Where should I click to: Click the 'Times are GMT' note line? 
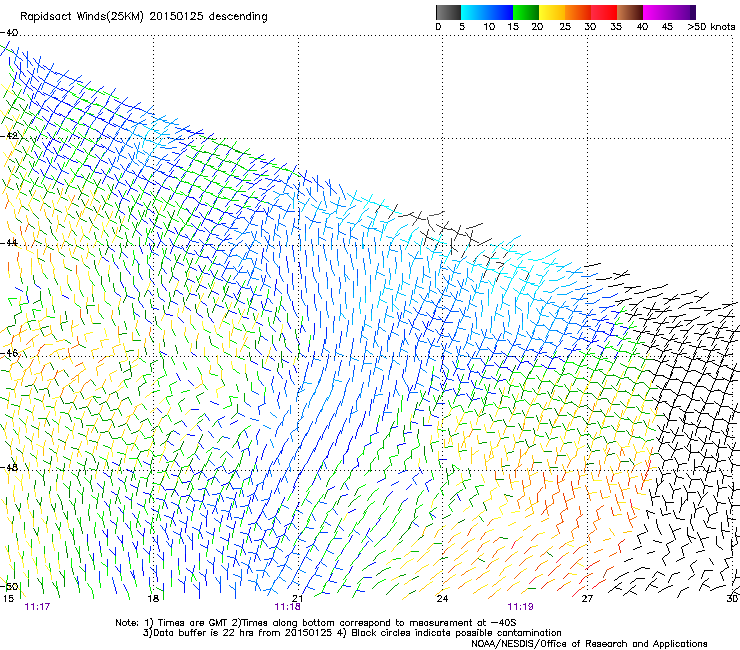316,623
